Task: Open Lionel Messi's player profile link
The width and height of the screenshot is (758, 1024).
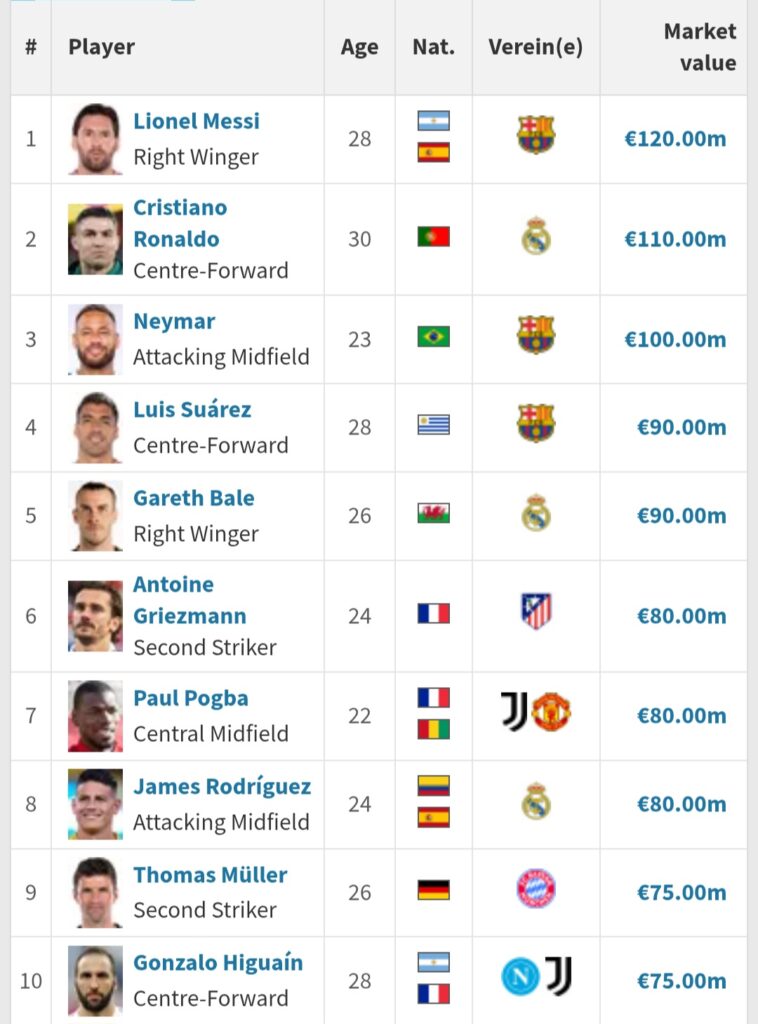Action: (x=196, y=121)
